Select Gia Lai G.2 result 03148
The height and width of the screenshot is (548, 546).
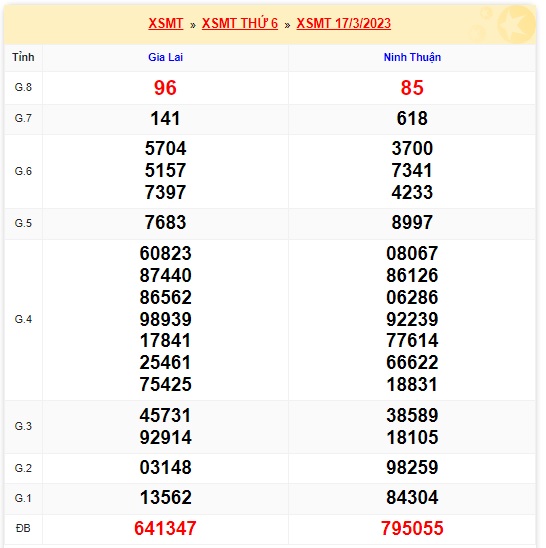165,468
